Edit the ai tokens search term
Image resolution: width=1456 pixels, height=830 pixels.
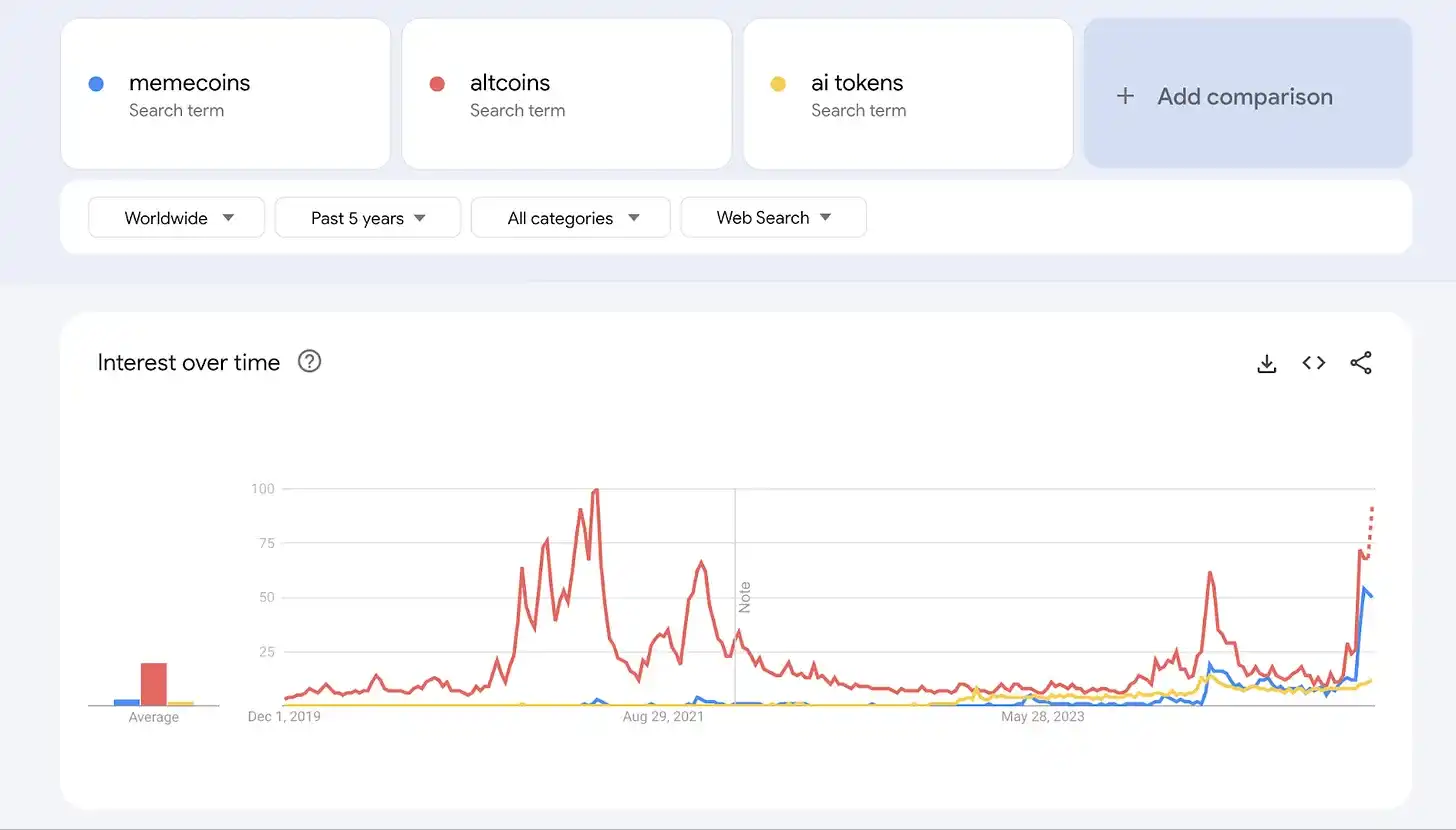[x=857, y=83]
